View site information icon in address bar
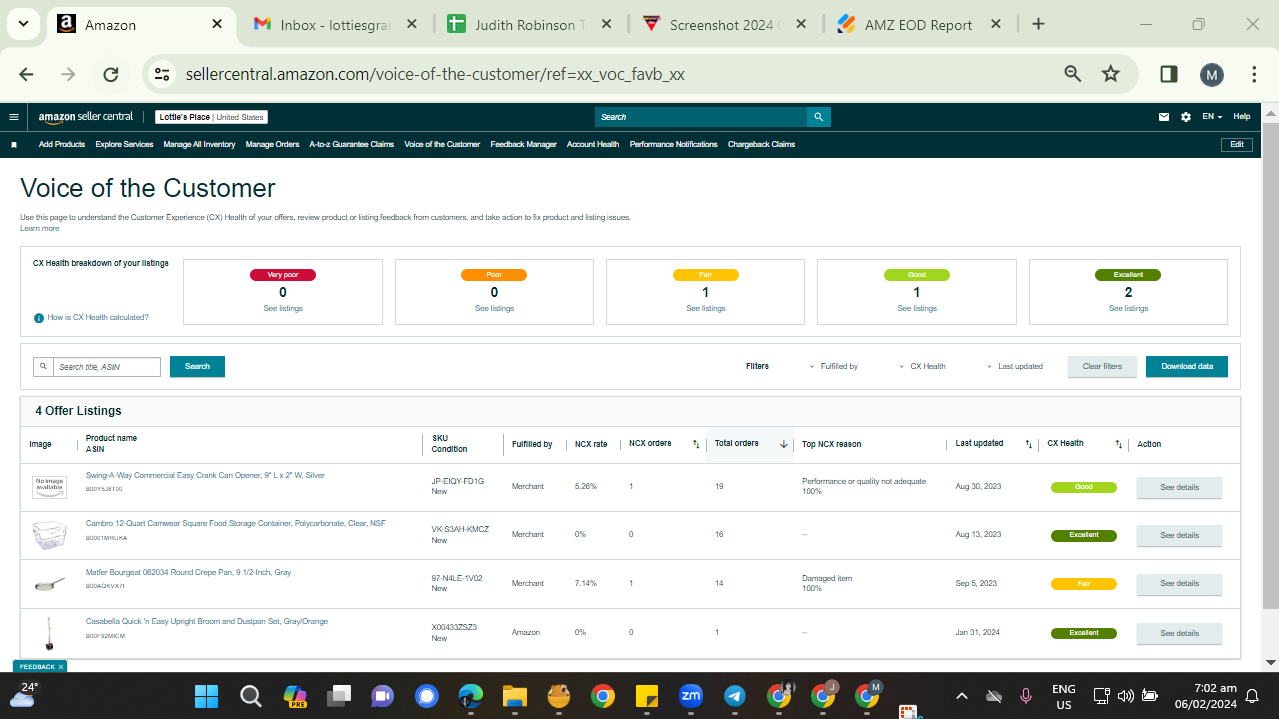The height and width of the screenshot is (719, 1279). click(x=162, y=74)
